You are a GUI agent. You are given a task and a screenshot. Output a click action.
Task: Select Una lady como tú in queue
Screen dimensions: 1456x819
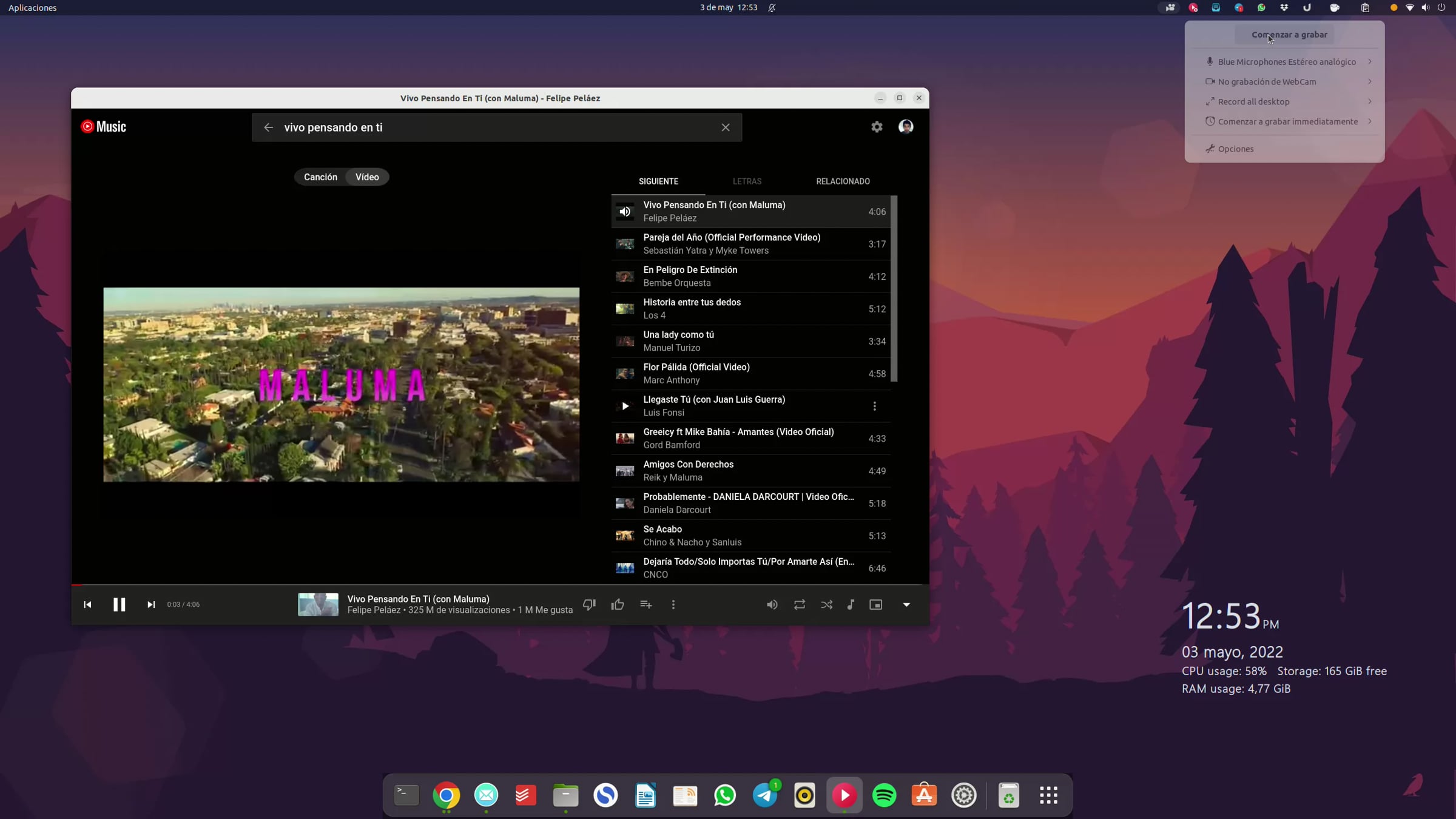pyautogui.click(x=750, y=342)
